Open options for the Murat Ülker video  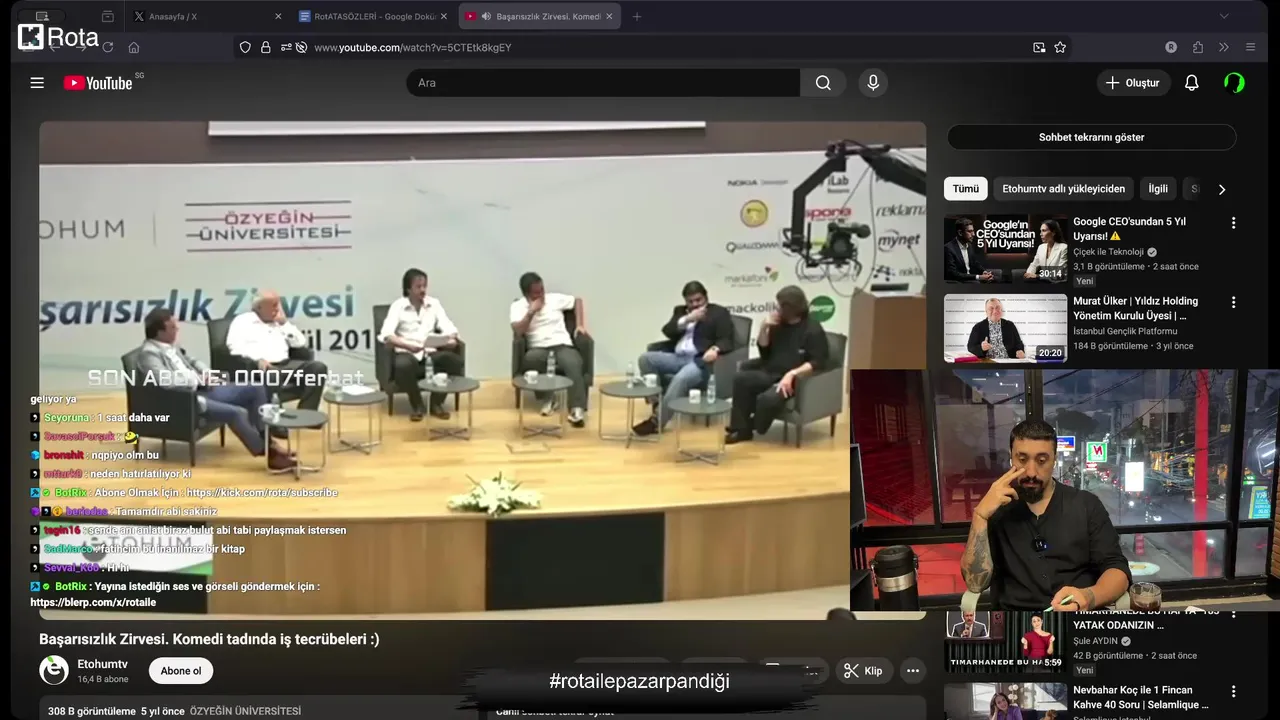[x=1233, y=302]
